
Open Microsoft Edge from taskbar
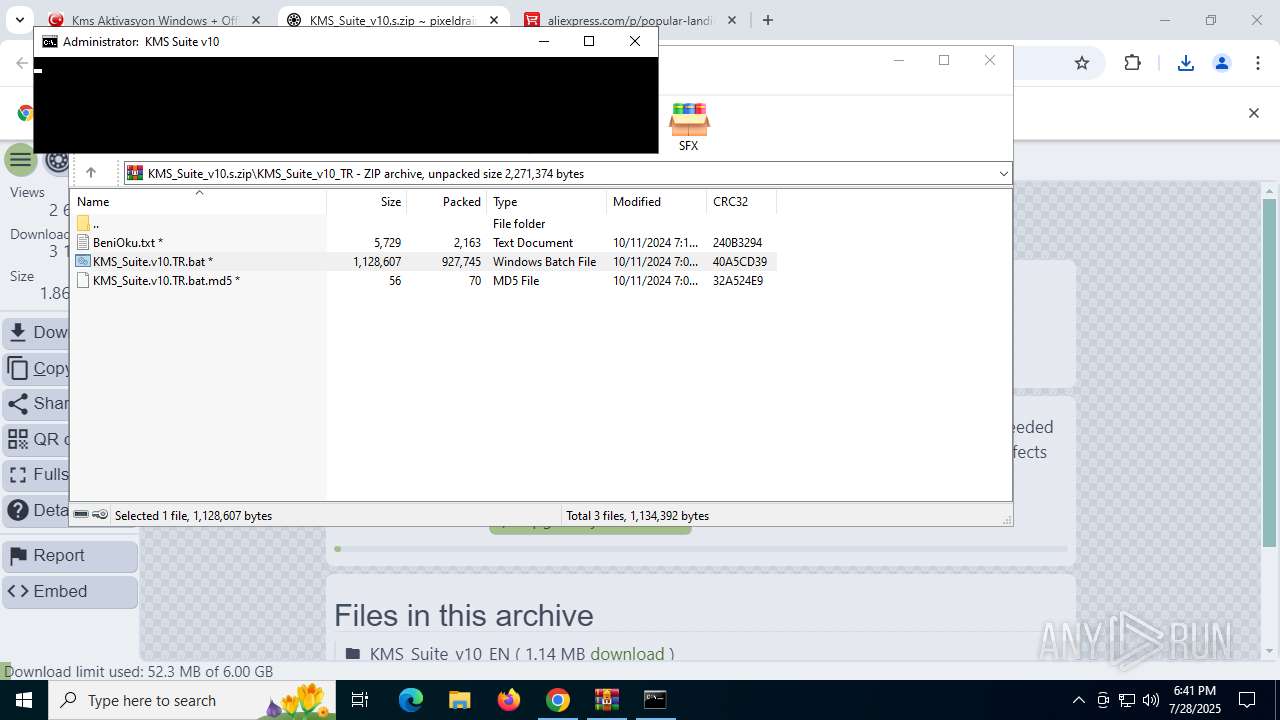click(411, 700)
